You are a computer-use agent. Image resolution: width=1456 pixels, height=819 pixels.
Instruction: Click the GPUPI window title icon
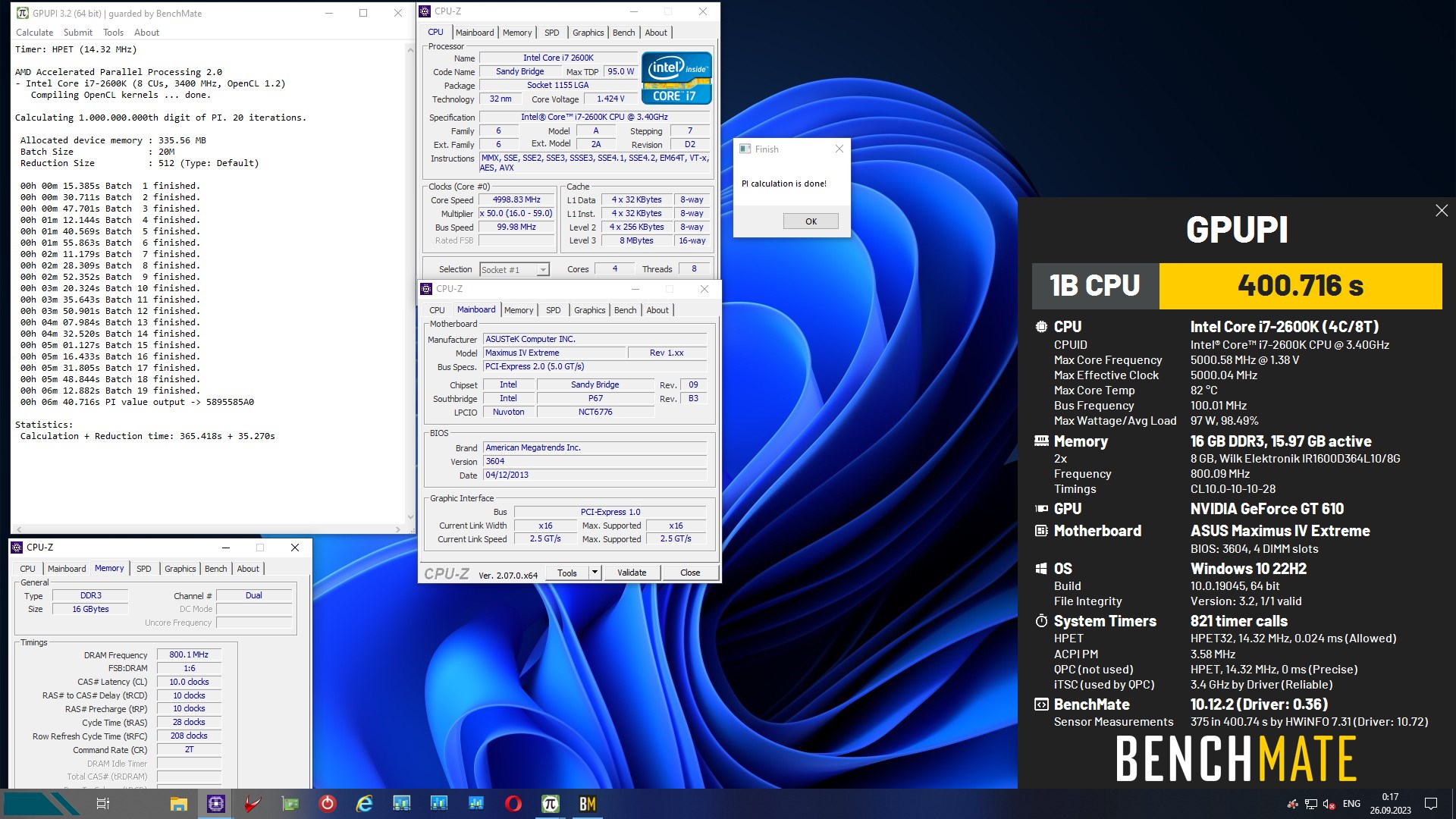(23, 13)
